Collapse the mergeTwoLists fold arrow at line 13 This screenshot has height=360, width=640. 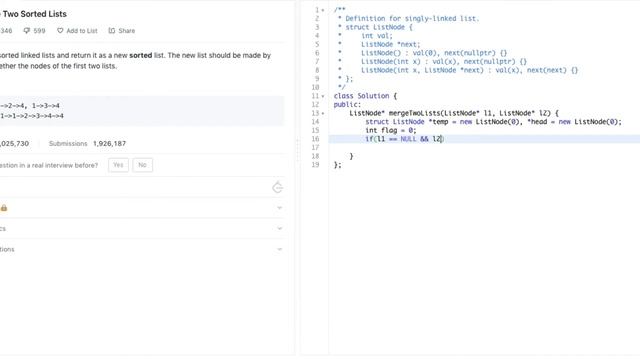323,113
